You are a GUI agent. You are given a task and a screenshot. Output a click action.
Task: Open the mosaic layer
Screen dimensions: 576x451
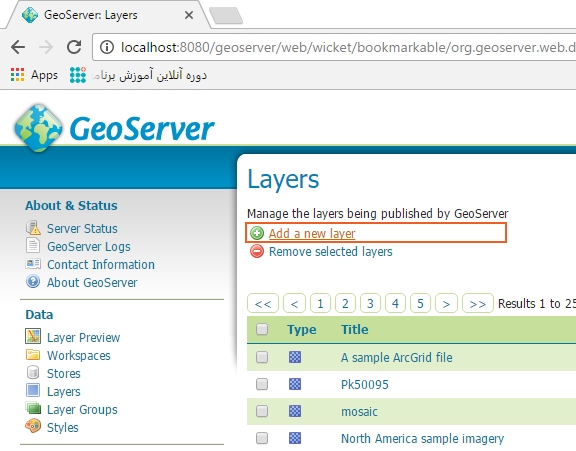tap(359, 412)
